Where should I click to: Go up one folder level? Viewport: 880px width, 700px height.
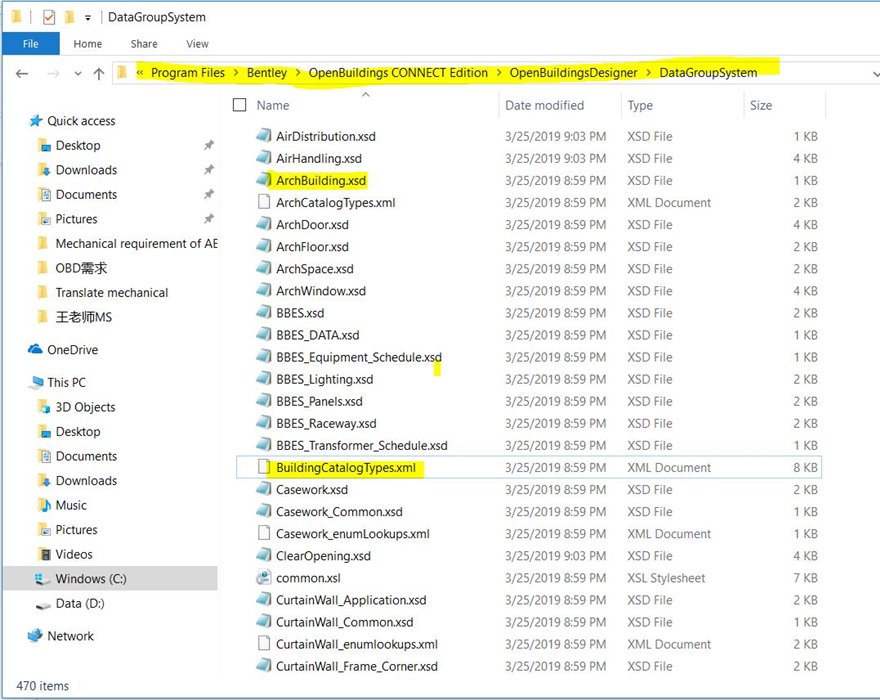point(99,74)
